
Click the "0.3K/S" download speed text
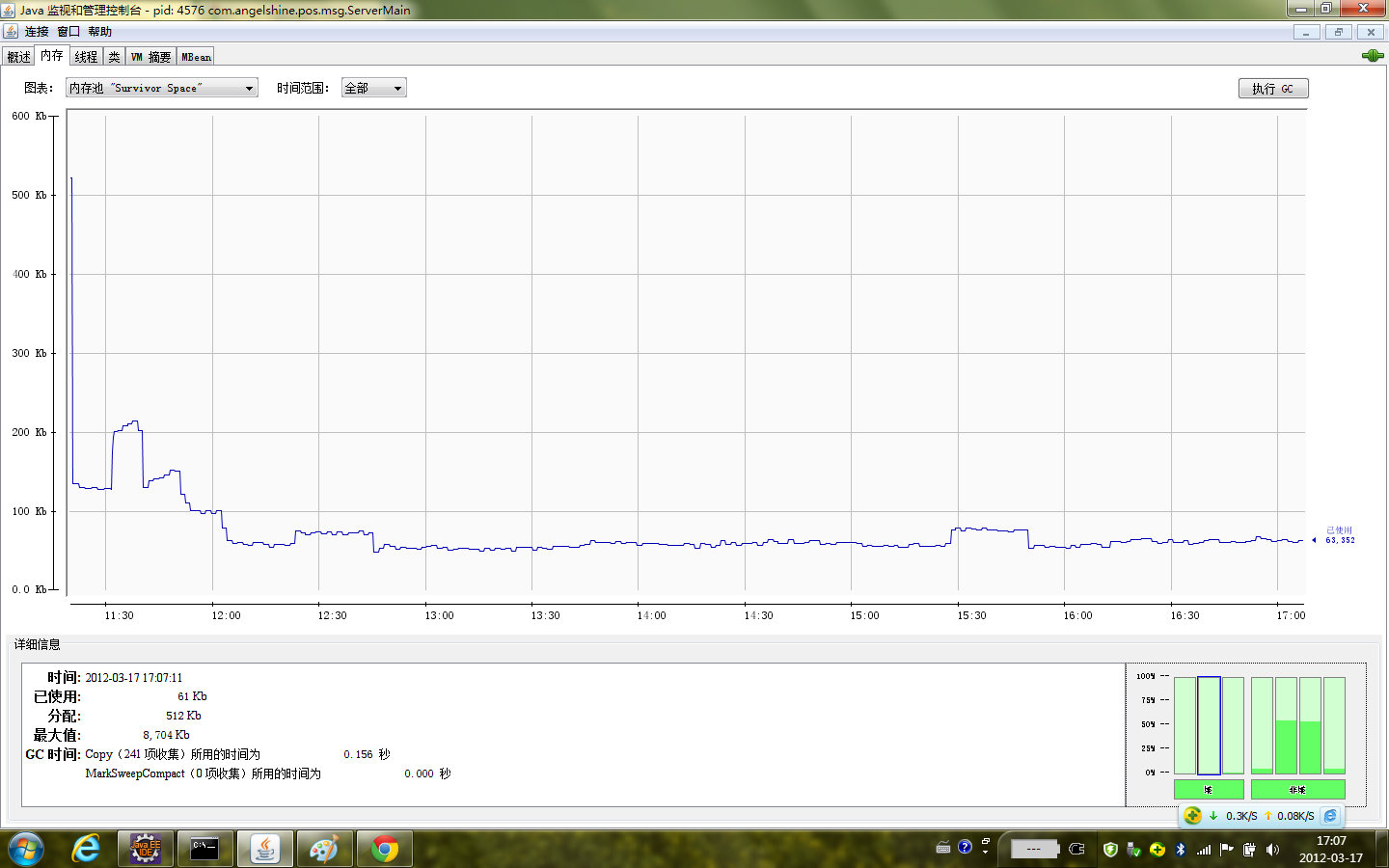[x=1241, y=816]
